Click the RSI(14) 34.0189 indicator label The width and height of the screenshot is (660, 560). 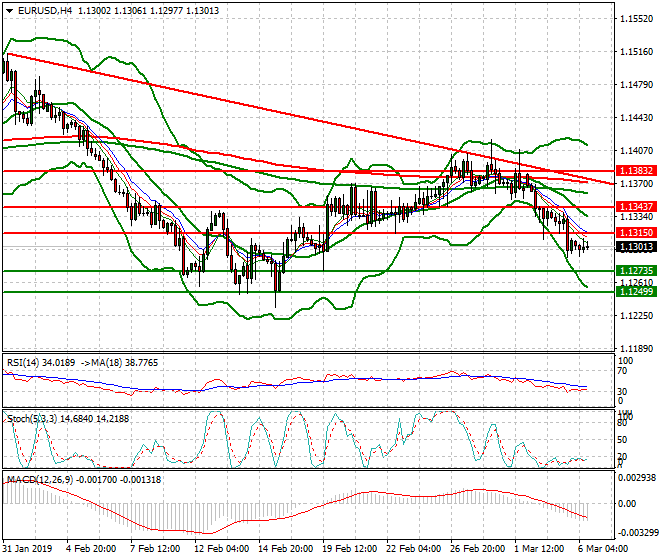(41, 363)
